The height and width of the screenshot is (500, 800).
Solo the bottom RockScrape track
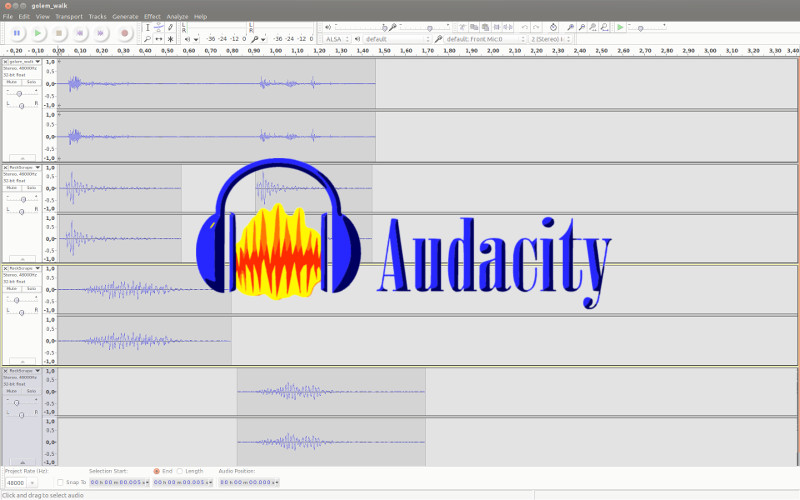[32, 391]
